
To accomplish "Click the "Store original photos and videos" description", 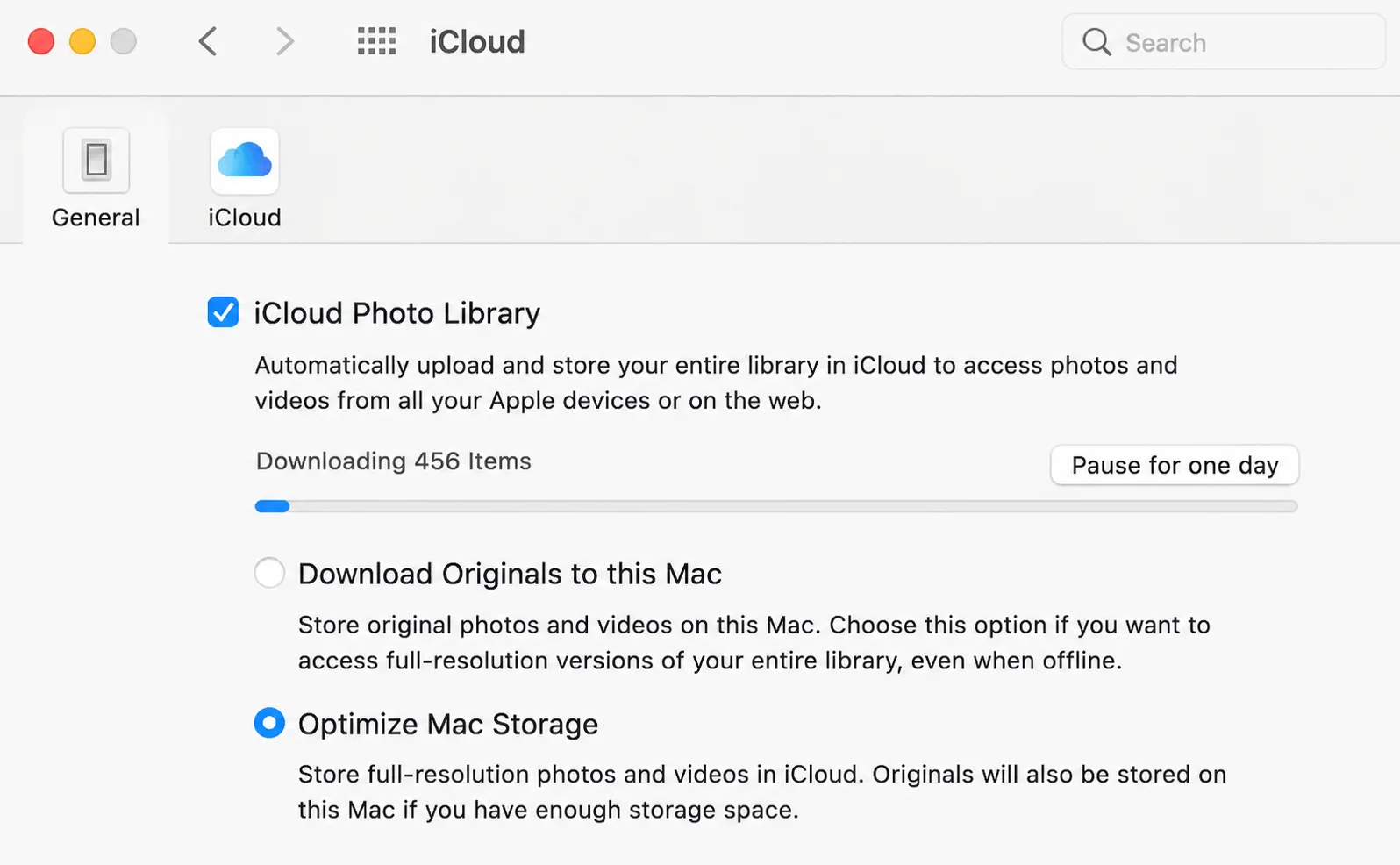I will coord(754,642).
